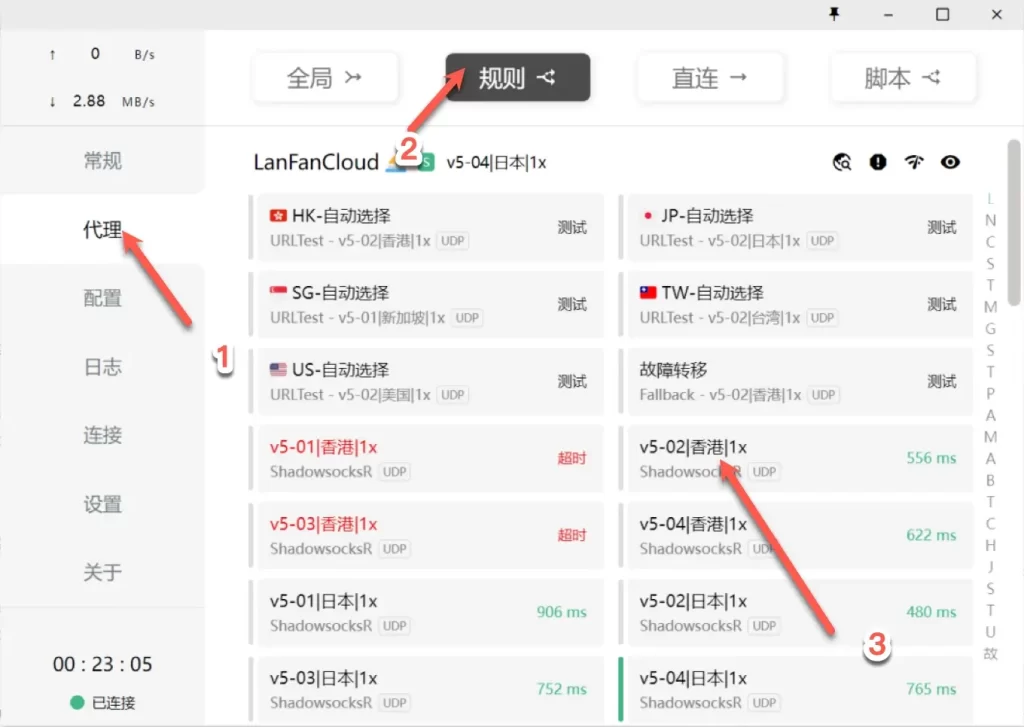Click the pin icon to keep window on top
Viewport: 1024px width, 727px height.
pos(833,14)
